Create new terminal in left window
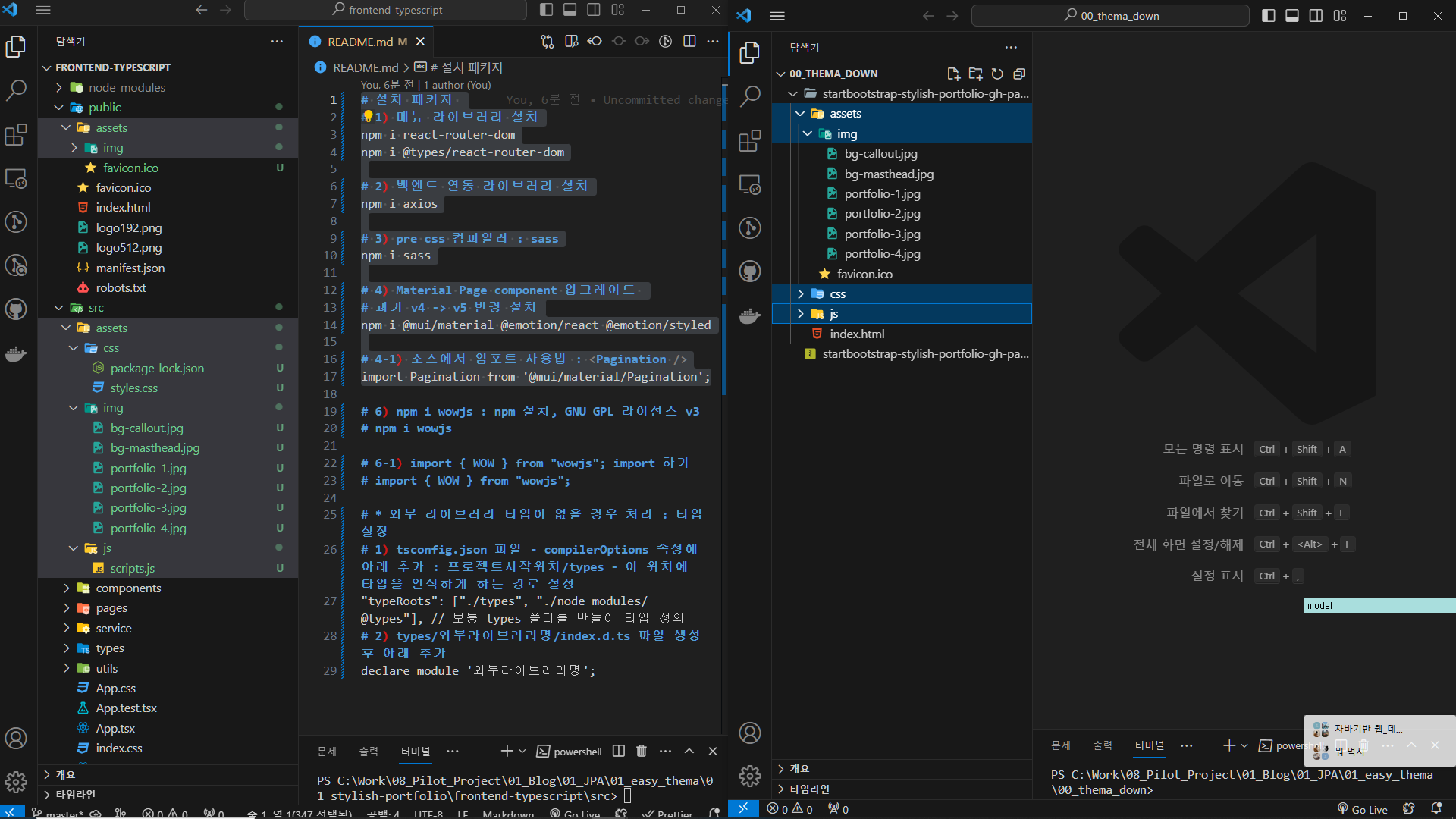Screen dimensions: 1456x819 click(507, 751)
